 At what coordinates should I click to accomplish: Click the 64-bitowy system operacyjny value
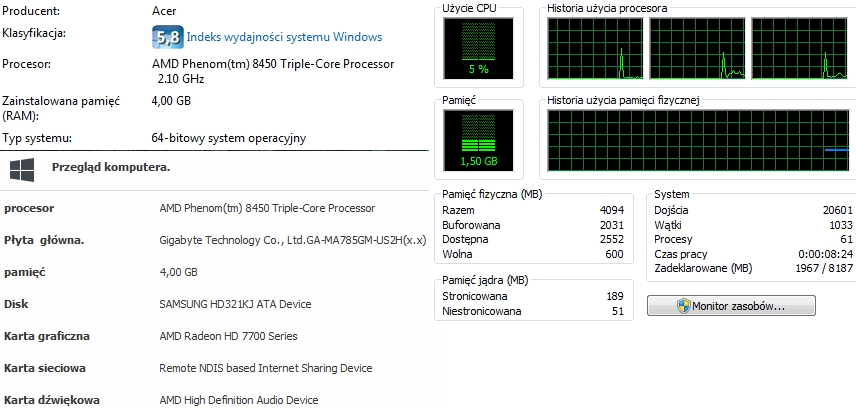[228, 138]
